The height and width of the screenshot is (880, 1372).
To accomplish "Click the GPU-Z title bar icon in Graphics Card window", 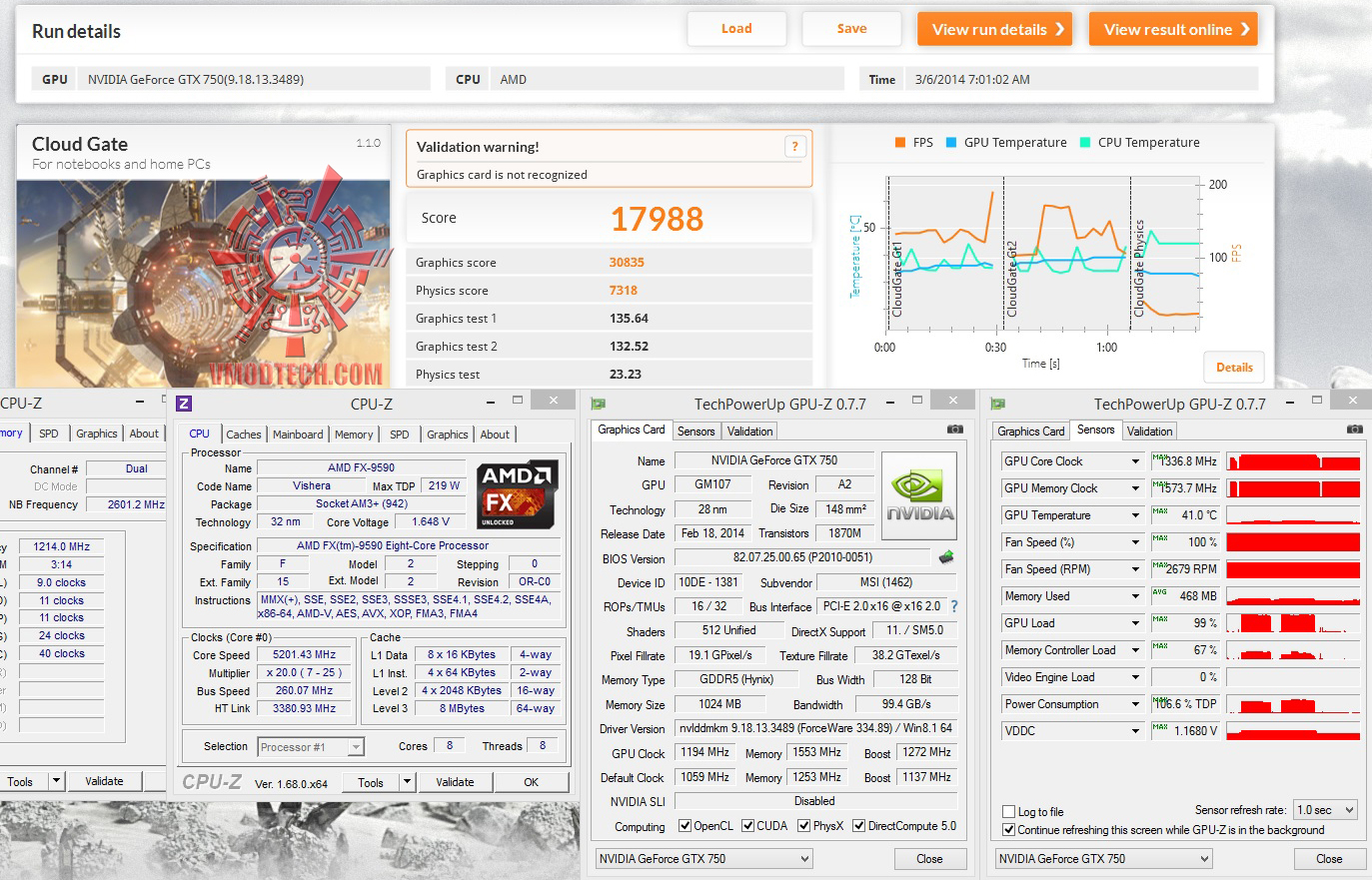I will point(599,404).
